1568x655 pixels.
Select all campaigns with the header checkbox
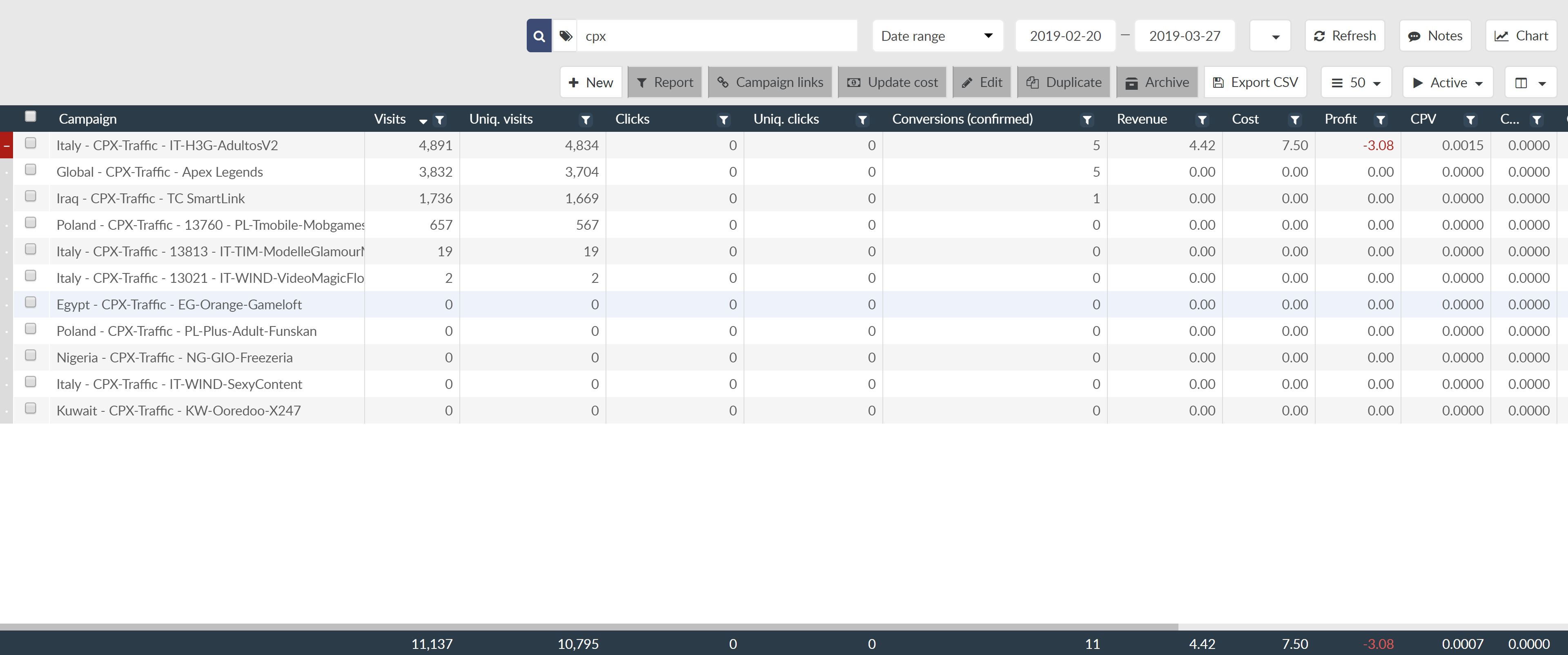click(x=31, y=116)
